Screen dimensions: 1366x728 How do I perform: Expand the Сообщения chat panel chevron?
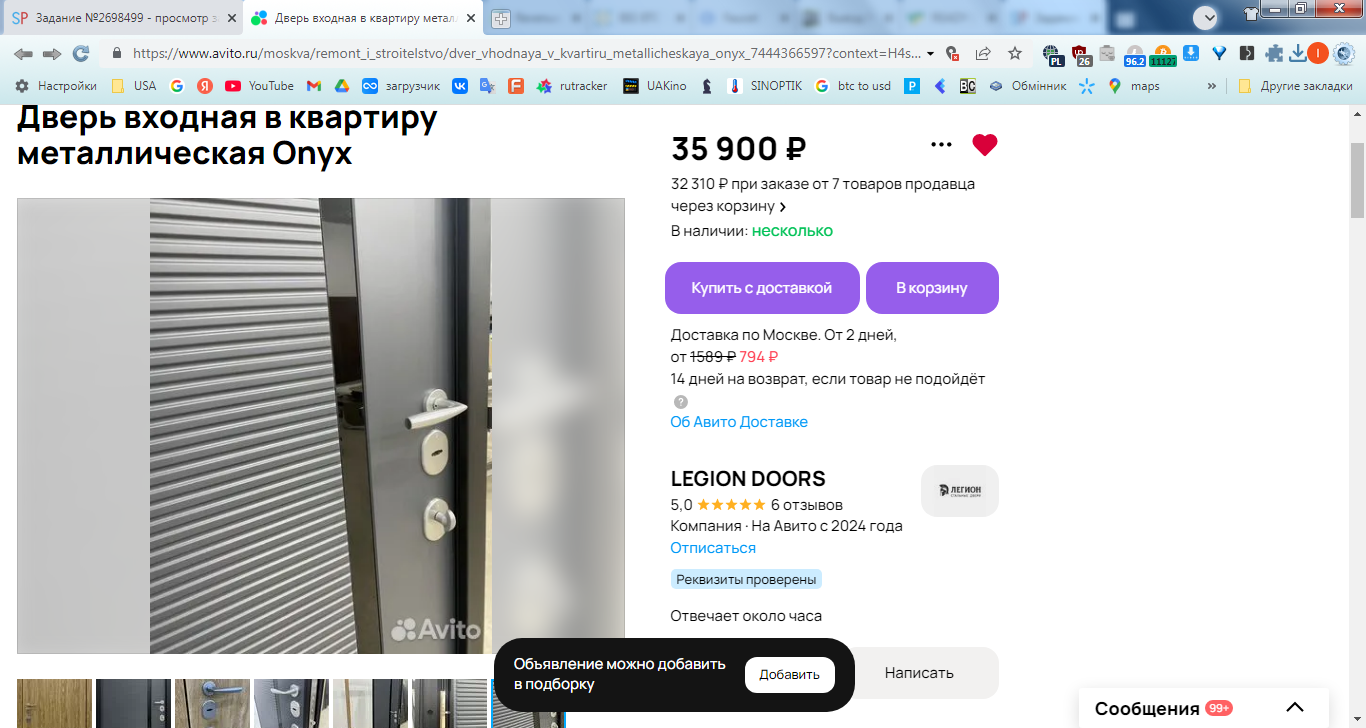point(1295,708)
